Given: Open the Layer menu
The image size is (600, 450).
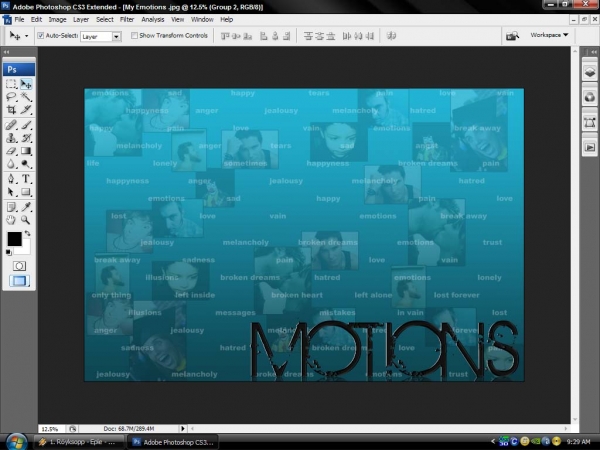Looking at the screenshot, I should click(81, 20).
